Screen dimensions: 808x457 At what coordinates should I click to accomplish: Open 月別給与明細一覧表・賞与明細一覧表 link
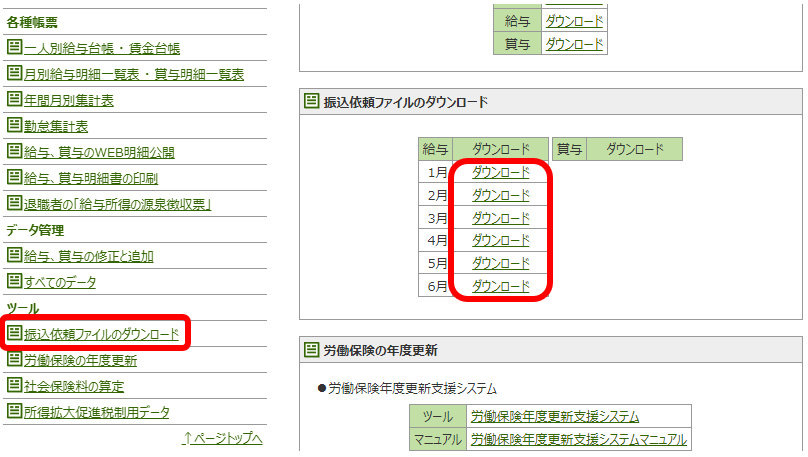click(x=133, y=74)
